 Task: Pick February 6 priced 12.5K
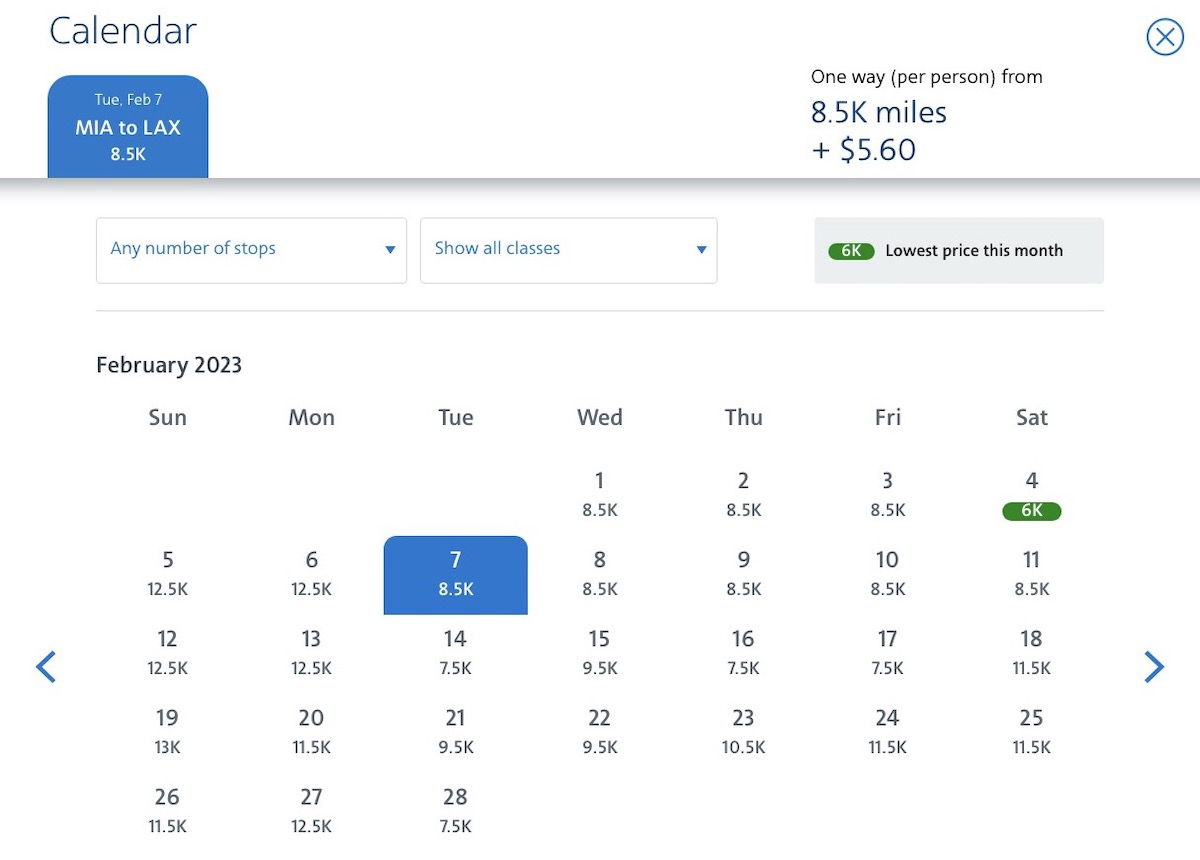click(x=312, y=575)
